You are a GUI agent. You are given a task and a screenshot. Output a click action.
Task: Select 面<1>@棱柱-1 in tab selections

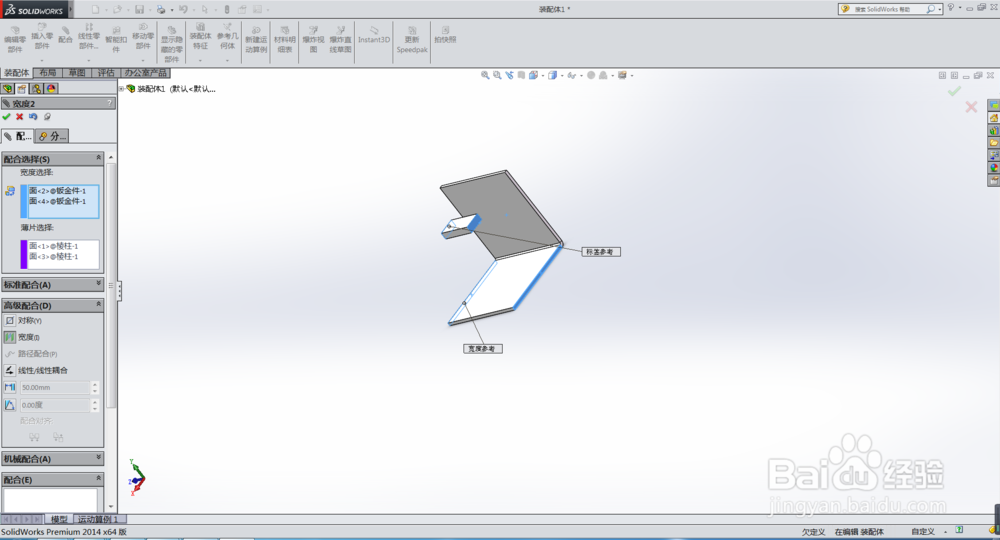54,245
